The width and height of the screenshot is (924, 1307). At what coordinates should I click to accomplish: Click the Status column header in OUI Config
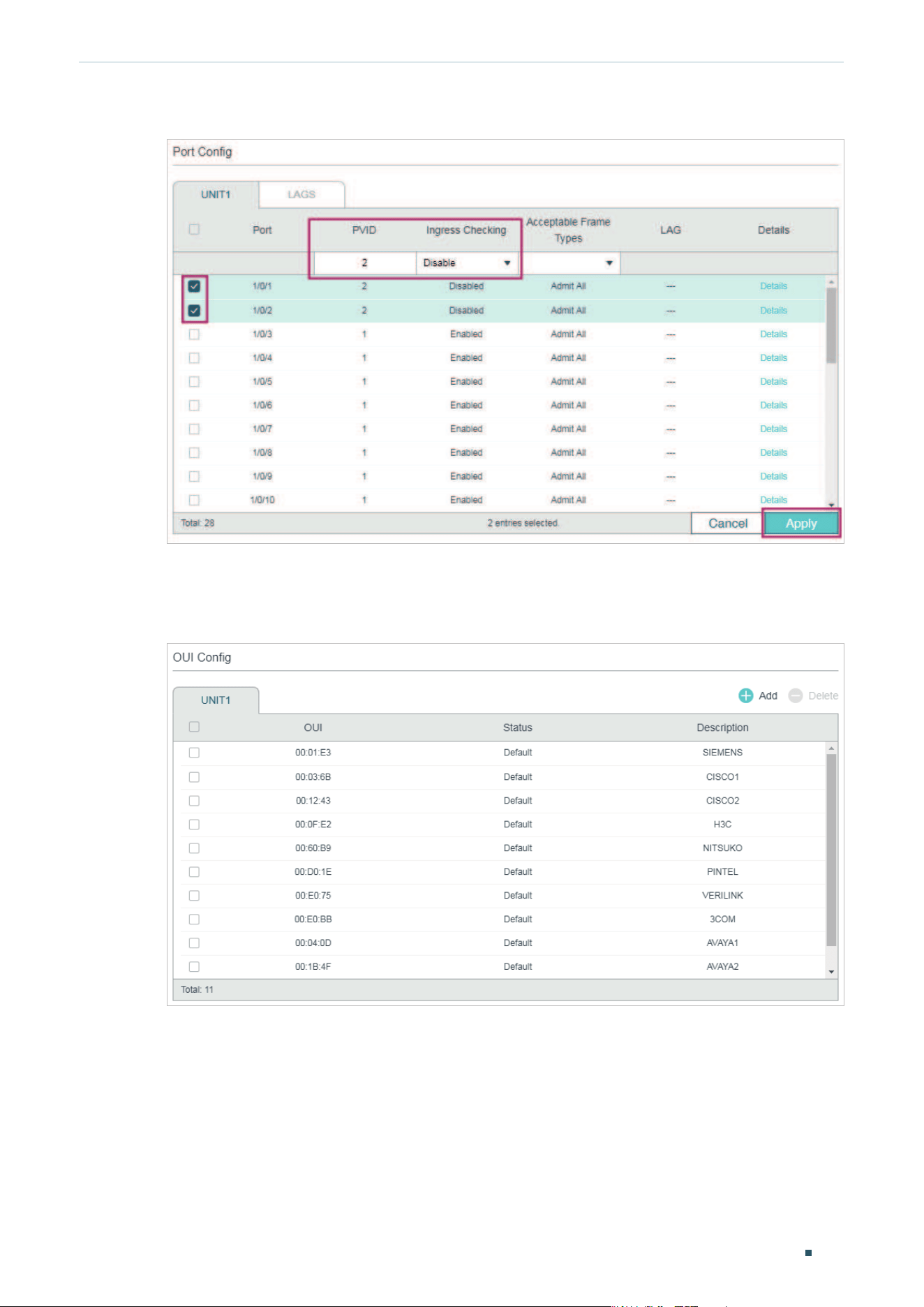coord(518,728)
